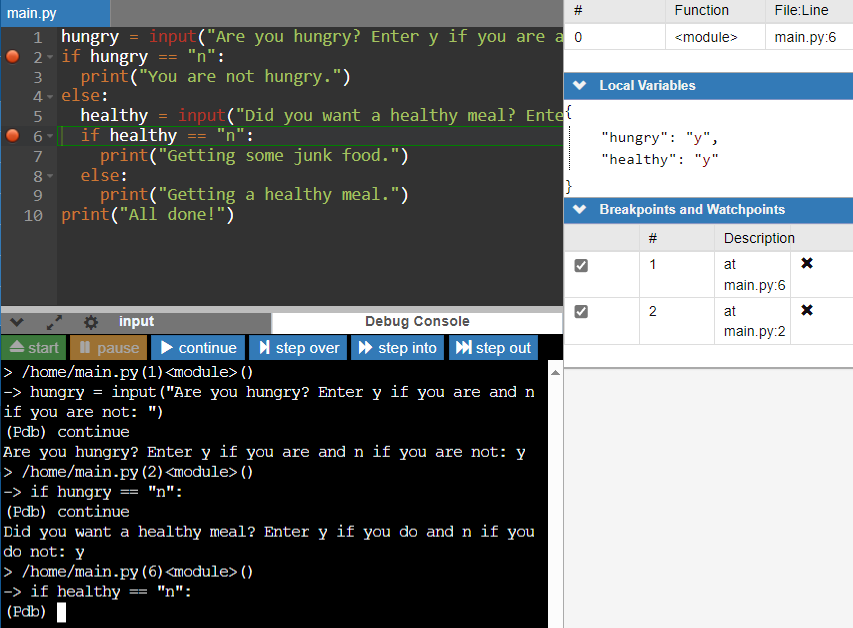Collapse the Local Variables section
Image resolution: width=853 pixels, height=628 pixels.
coord(579,86)
